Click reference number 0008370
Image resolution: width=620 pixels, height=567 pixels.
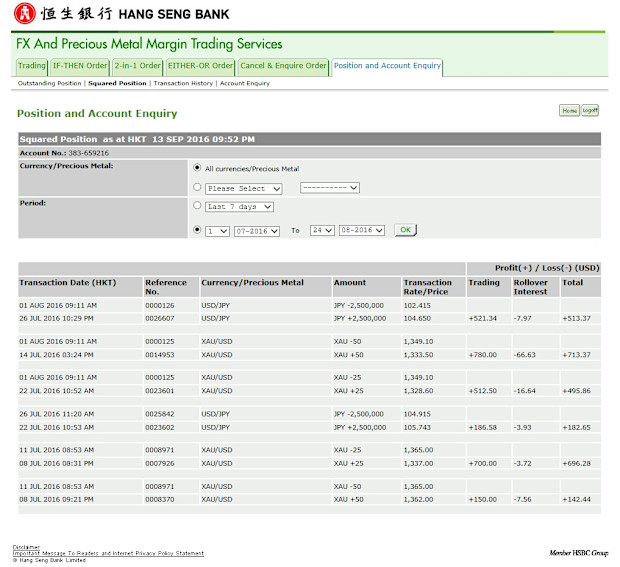[x=160, y=500]
